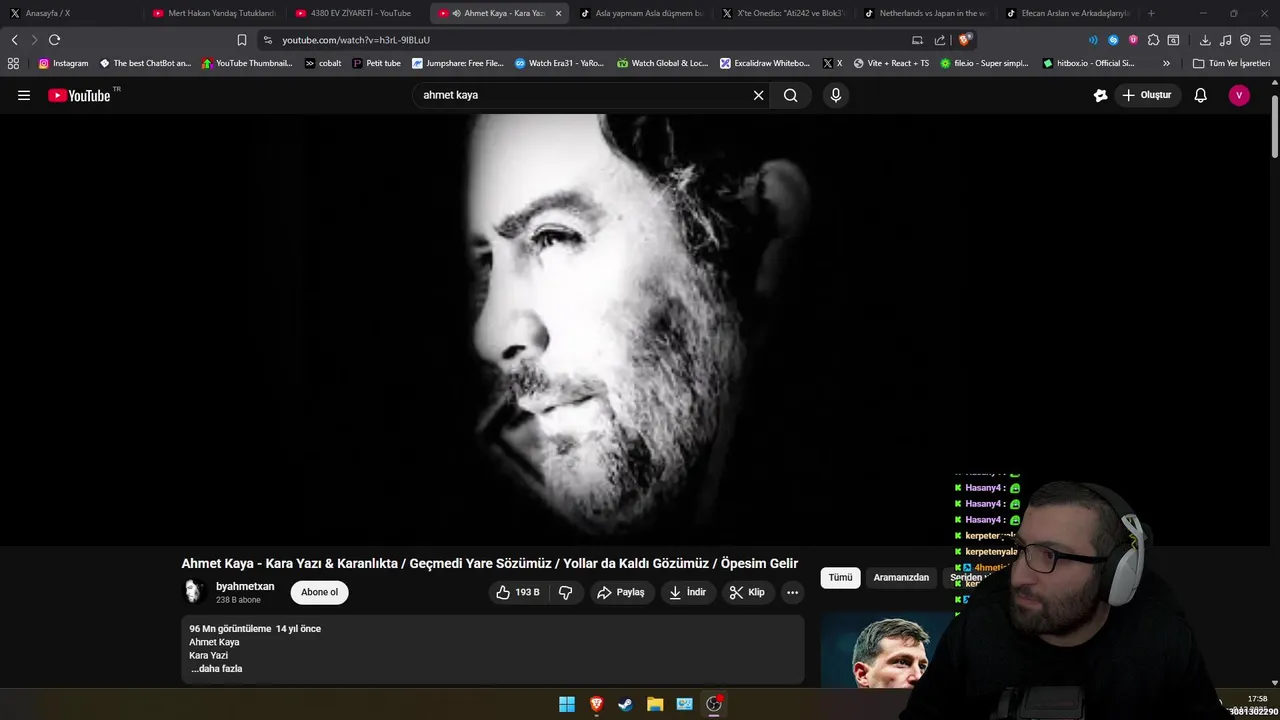Switch to the 4380 EV ZİYARETİ tab
This screenshot has width=1280, height=720.
pyautogui.click(x=356, y=13)
